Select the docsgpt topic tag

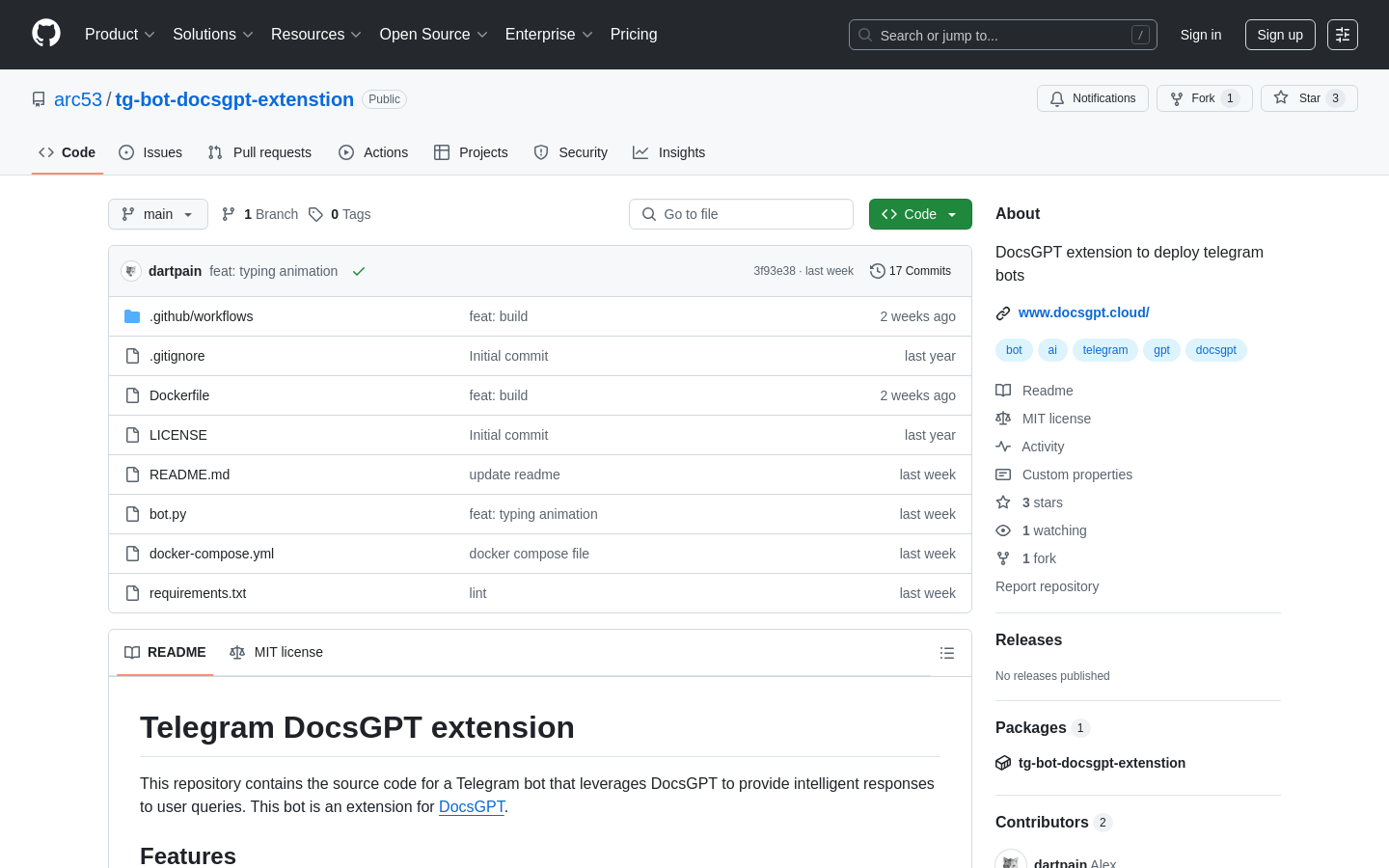click(x=1215, y=350)
